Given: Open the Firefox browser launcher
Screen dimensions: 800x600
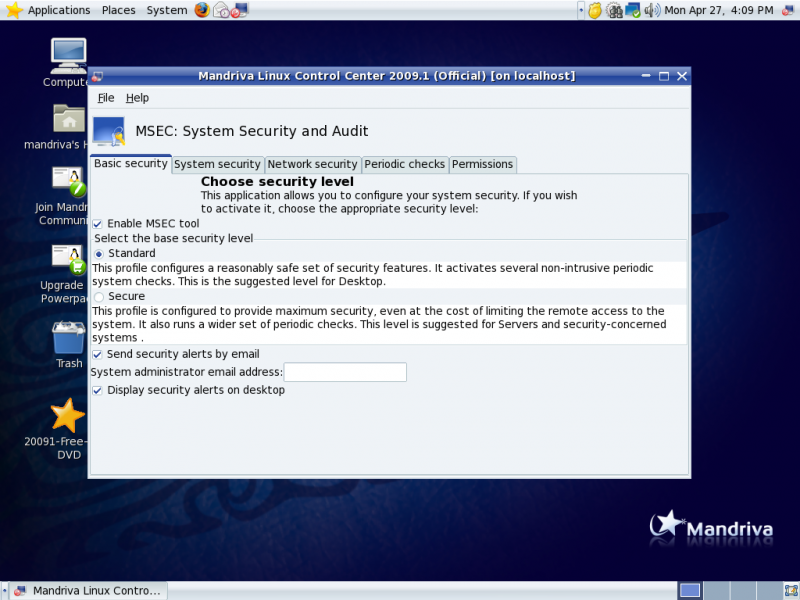Looking at the screenshot, I should point(202,10).
